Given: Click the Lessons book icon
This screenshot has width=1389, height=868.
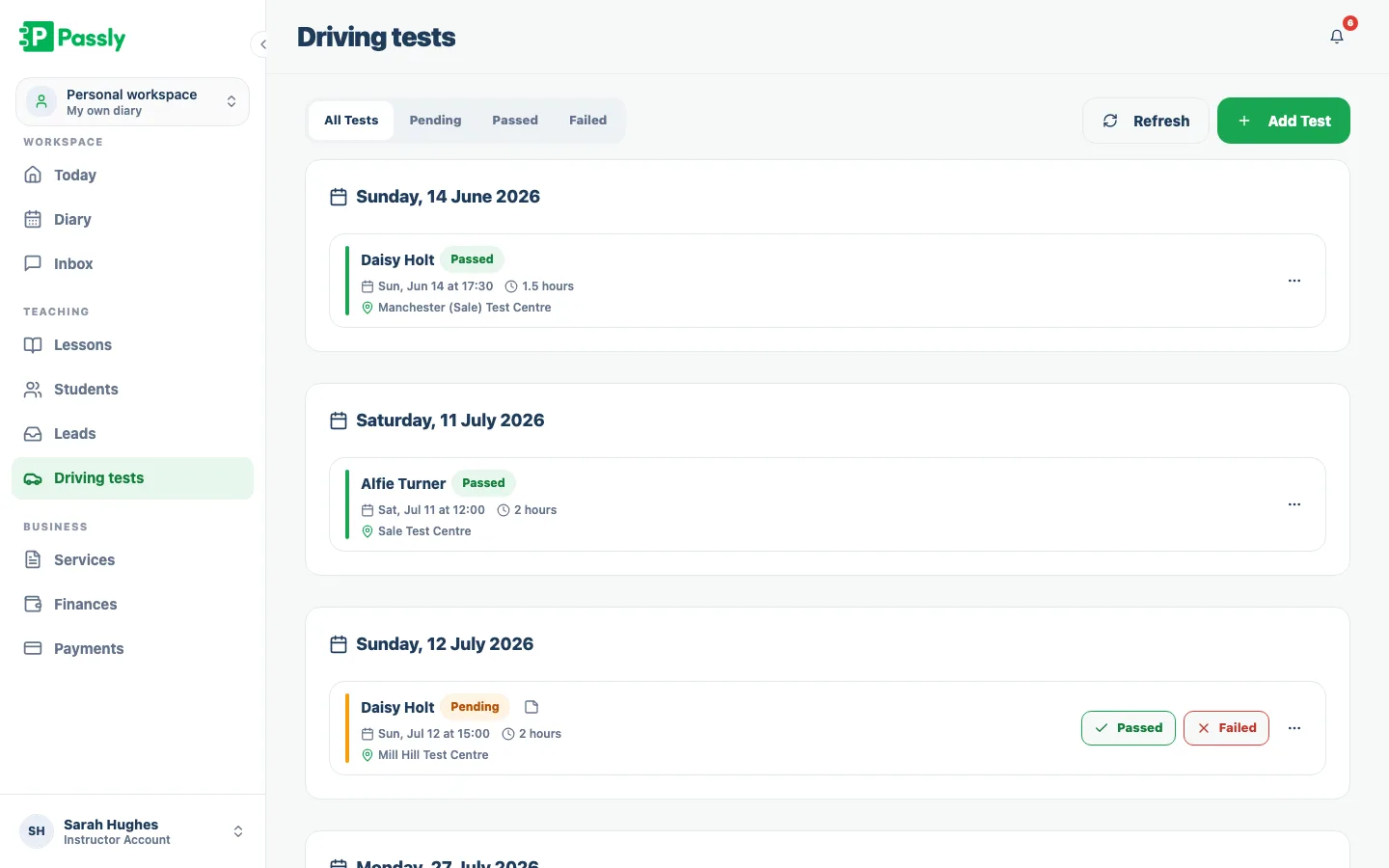Looking at the screenshot, I should pyautogui.click(x=33, y=344).
